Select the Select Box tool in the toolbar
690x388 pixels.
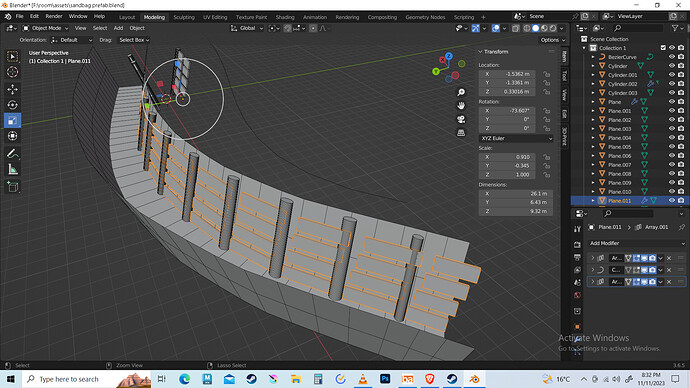pyautogui.click(x=12, y=56)
